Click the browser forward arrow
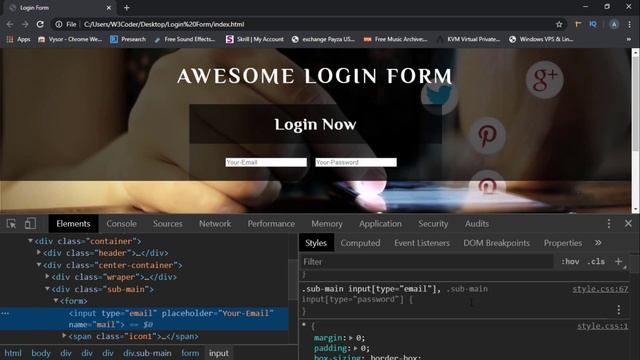 [25, 24]
